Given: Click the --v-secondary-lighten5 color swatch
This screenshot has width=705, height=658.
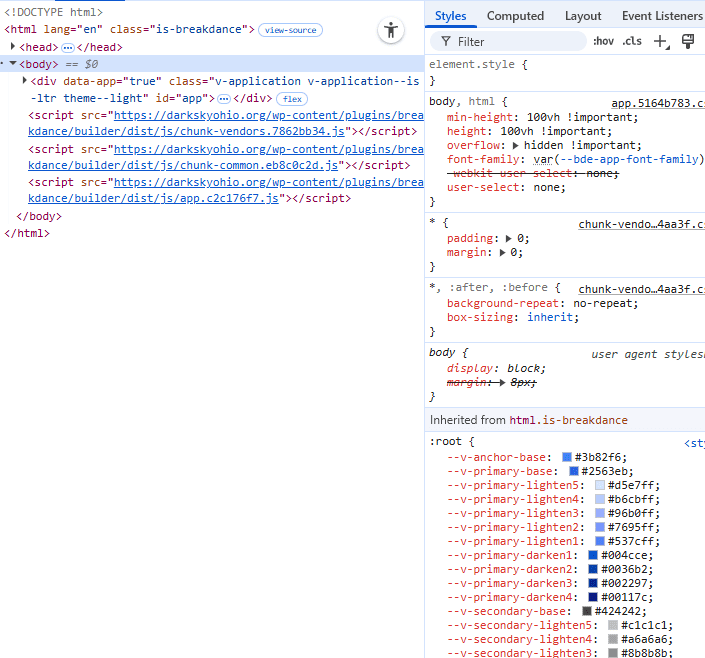Looking at the screenshot, I should click(x=613, y=625).
